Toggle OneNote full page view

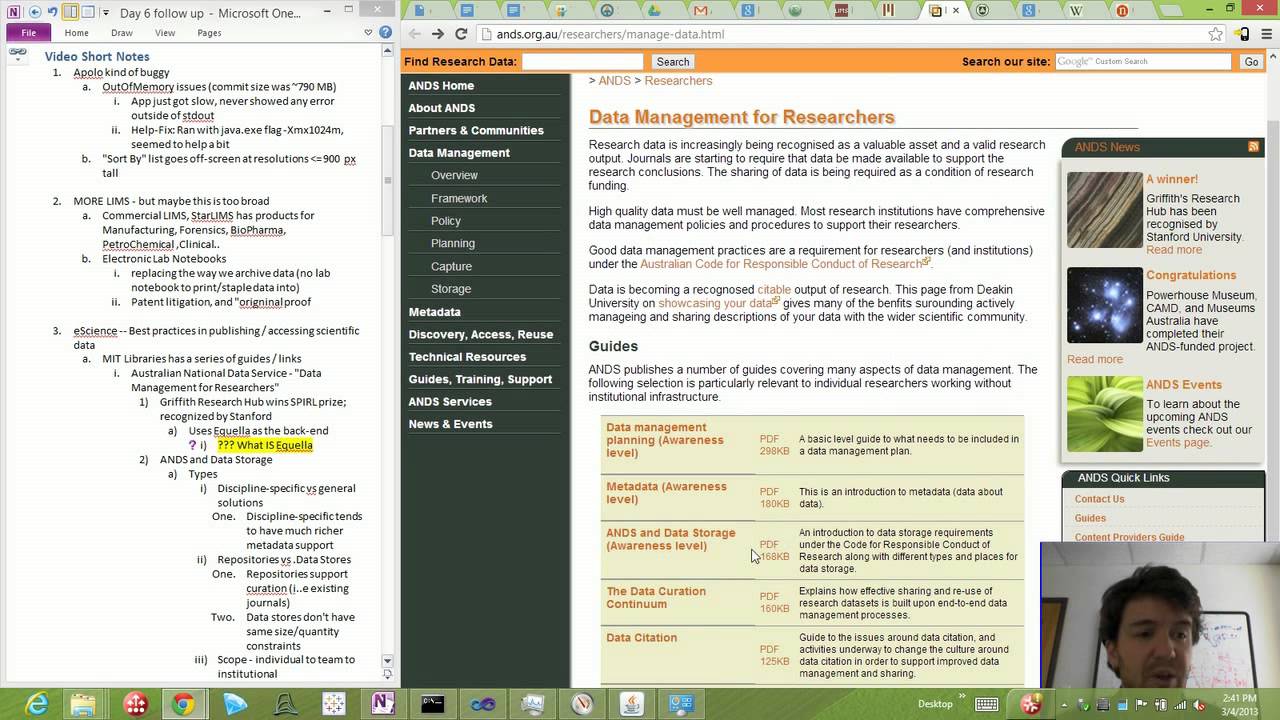coord(88,12)
